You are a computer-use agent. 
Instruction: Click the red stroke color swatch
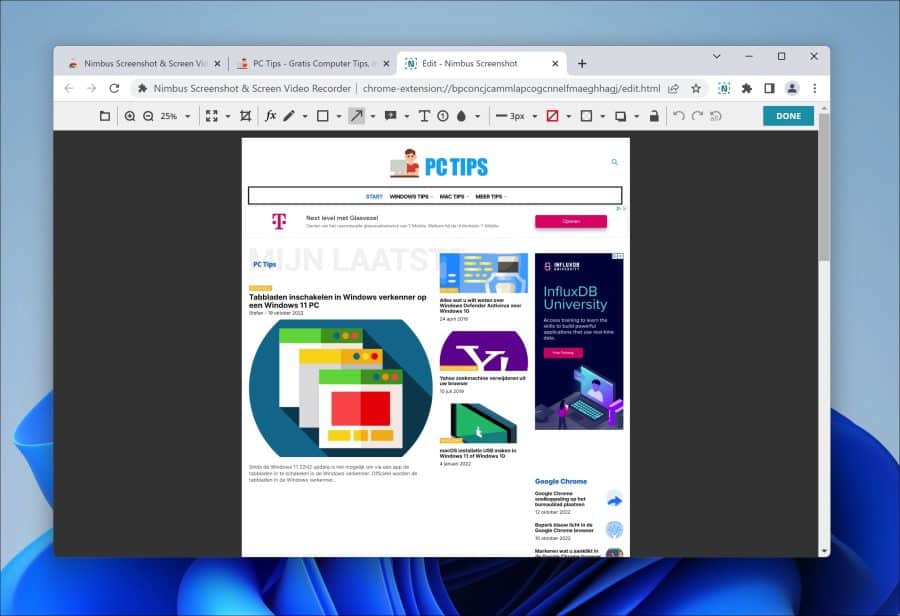[x=552, y=116]
